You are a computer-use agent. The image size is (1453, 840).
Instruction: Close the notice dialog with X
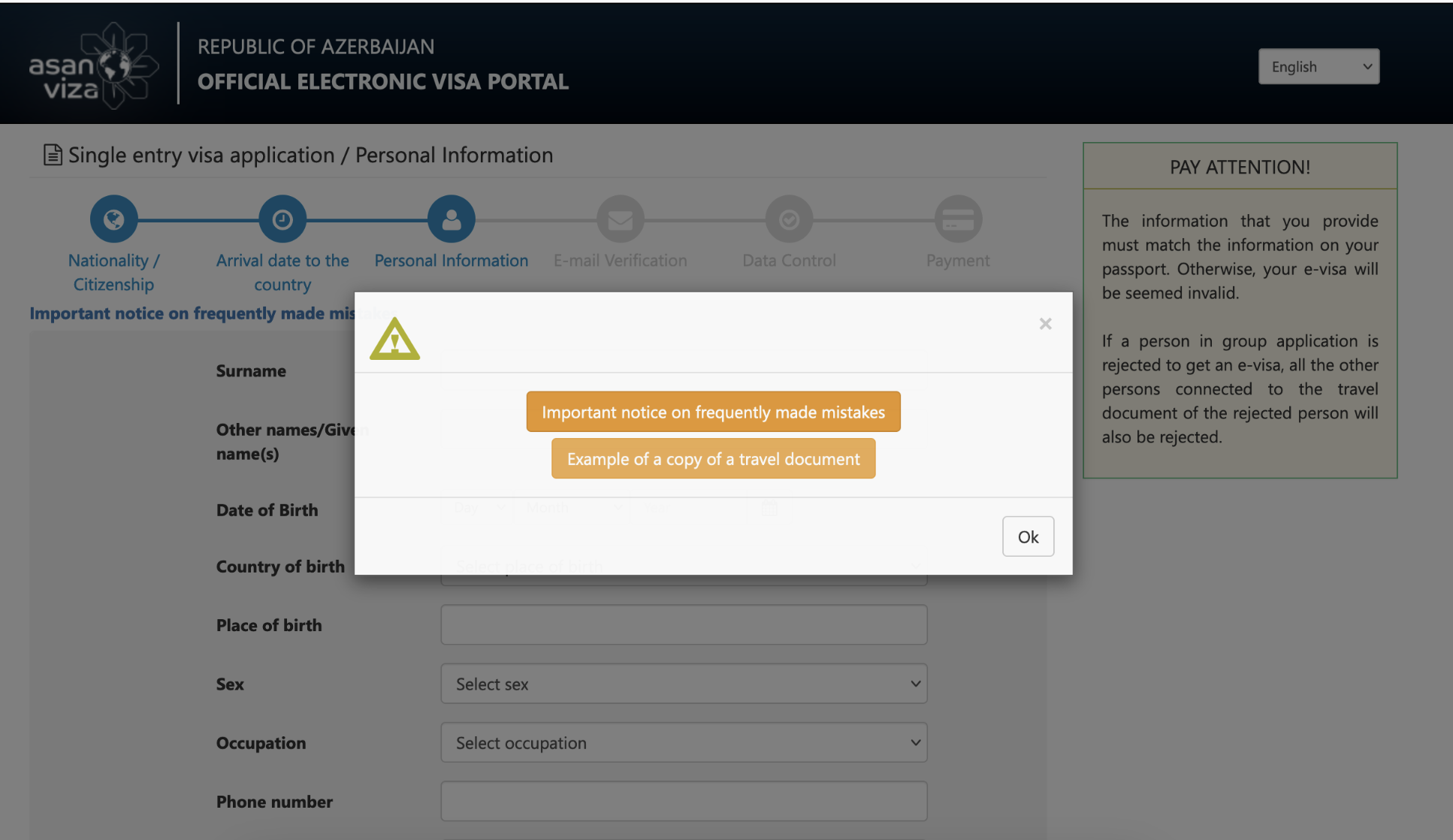pos(1045,324)
